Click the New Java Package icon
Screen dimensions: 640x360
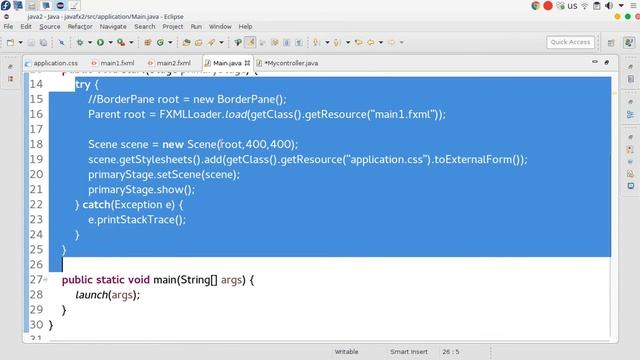coord(148,42)
